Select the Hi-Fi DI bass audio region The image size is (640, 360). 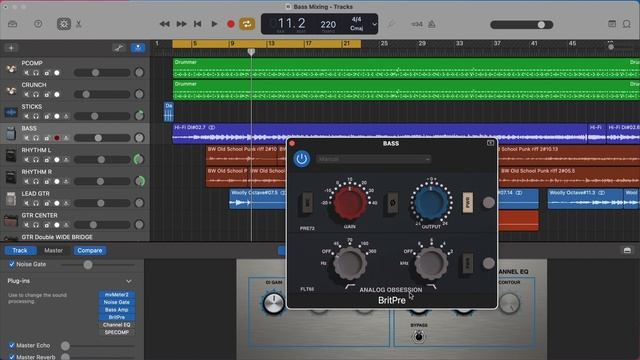(380, 133)
